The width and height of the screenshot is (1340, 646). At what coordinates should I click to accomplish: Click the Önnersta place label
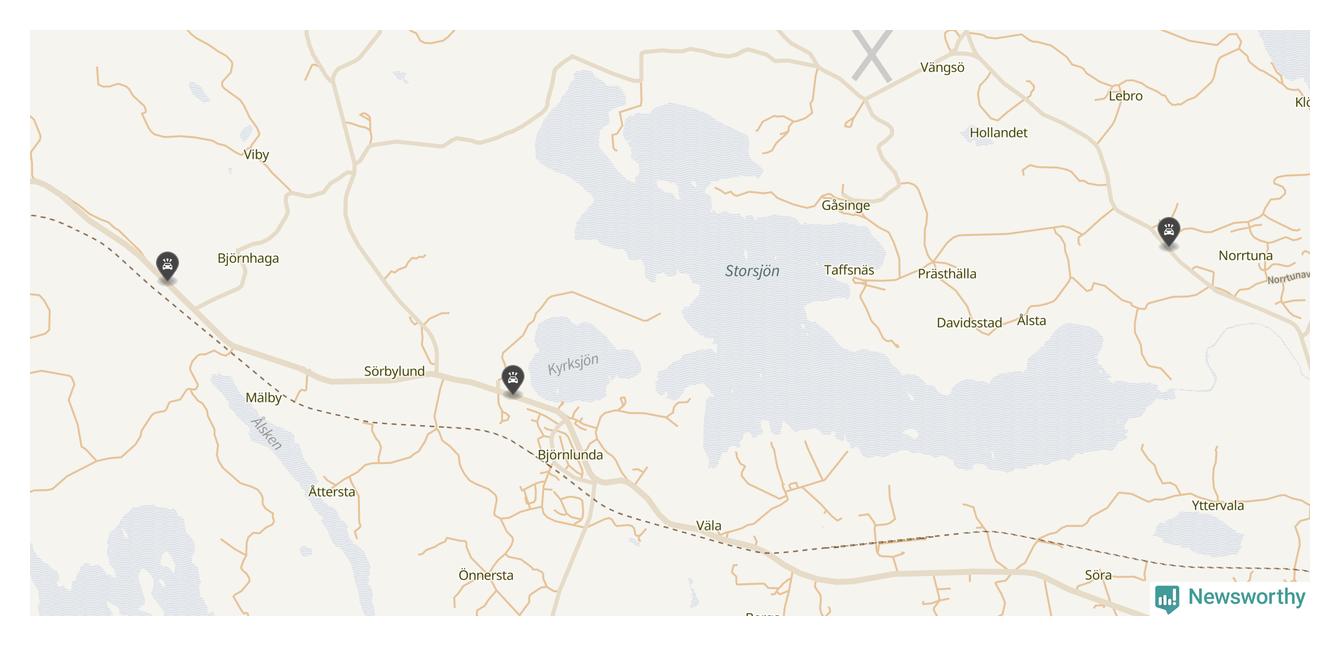[x=486, y=575]
